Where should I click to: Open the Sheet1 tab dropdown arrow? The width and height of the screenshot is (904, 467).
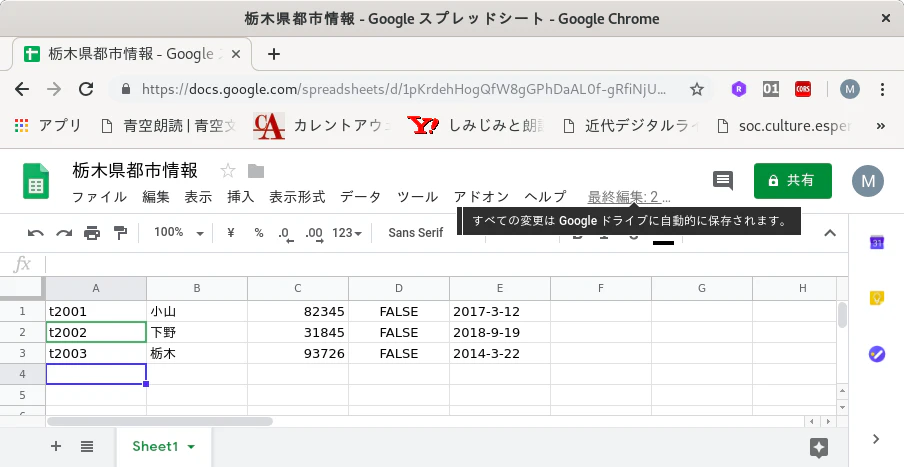(x=191, y=446)
